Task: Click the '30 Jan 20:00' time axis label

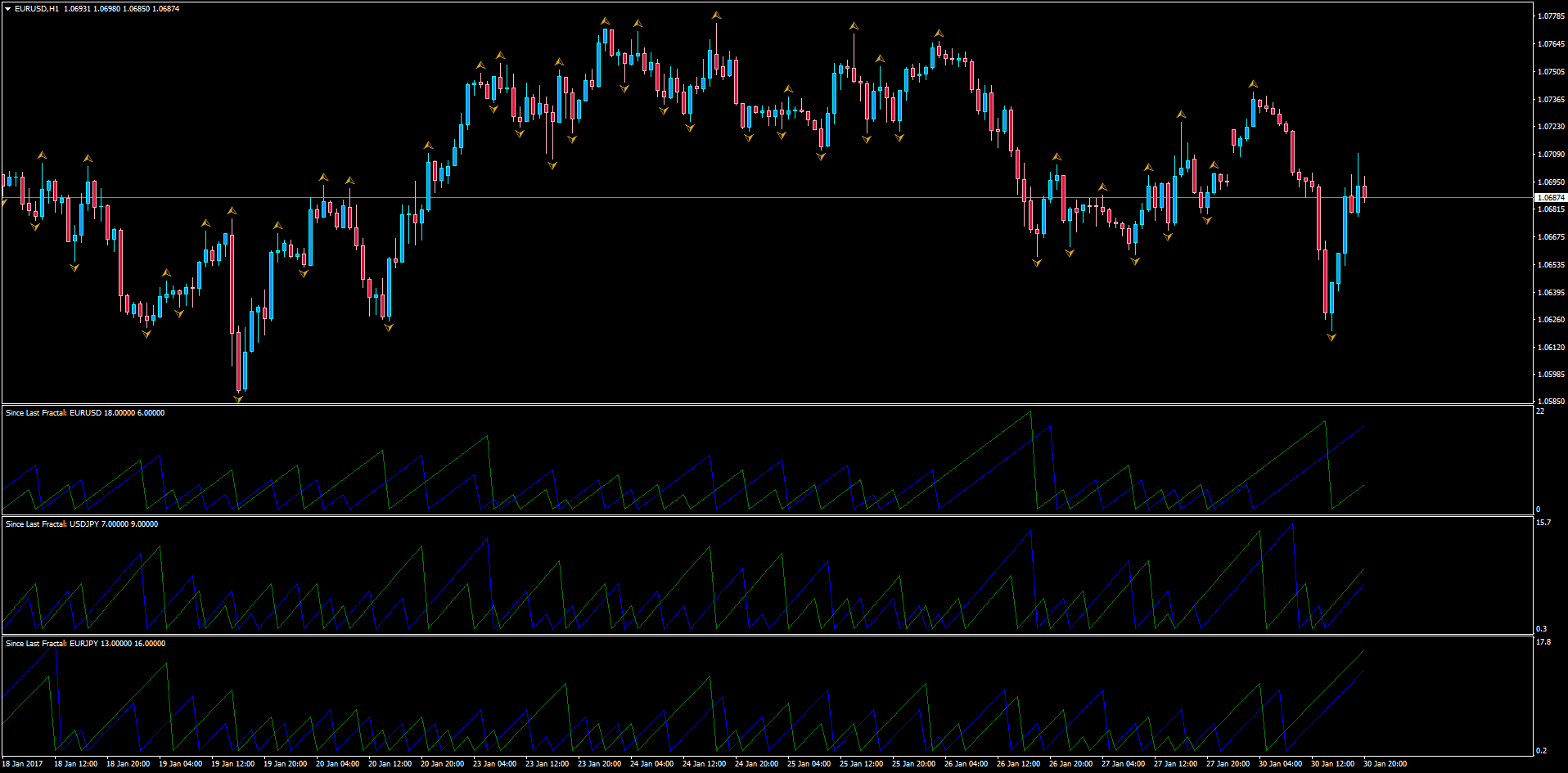Action: [1386, 764]
